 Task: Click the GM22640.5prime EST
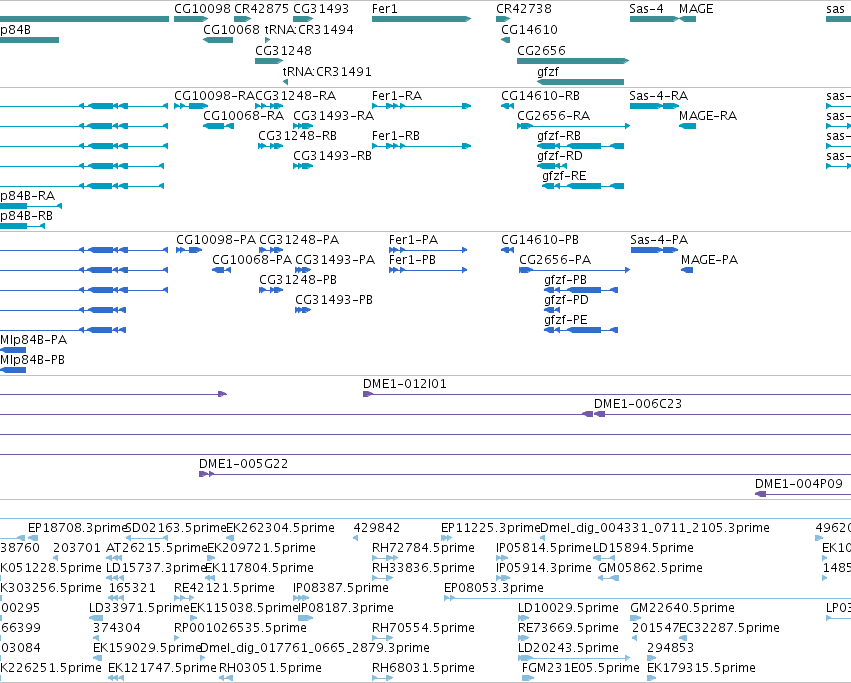coord(636,618)
